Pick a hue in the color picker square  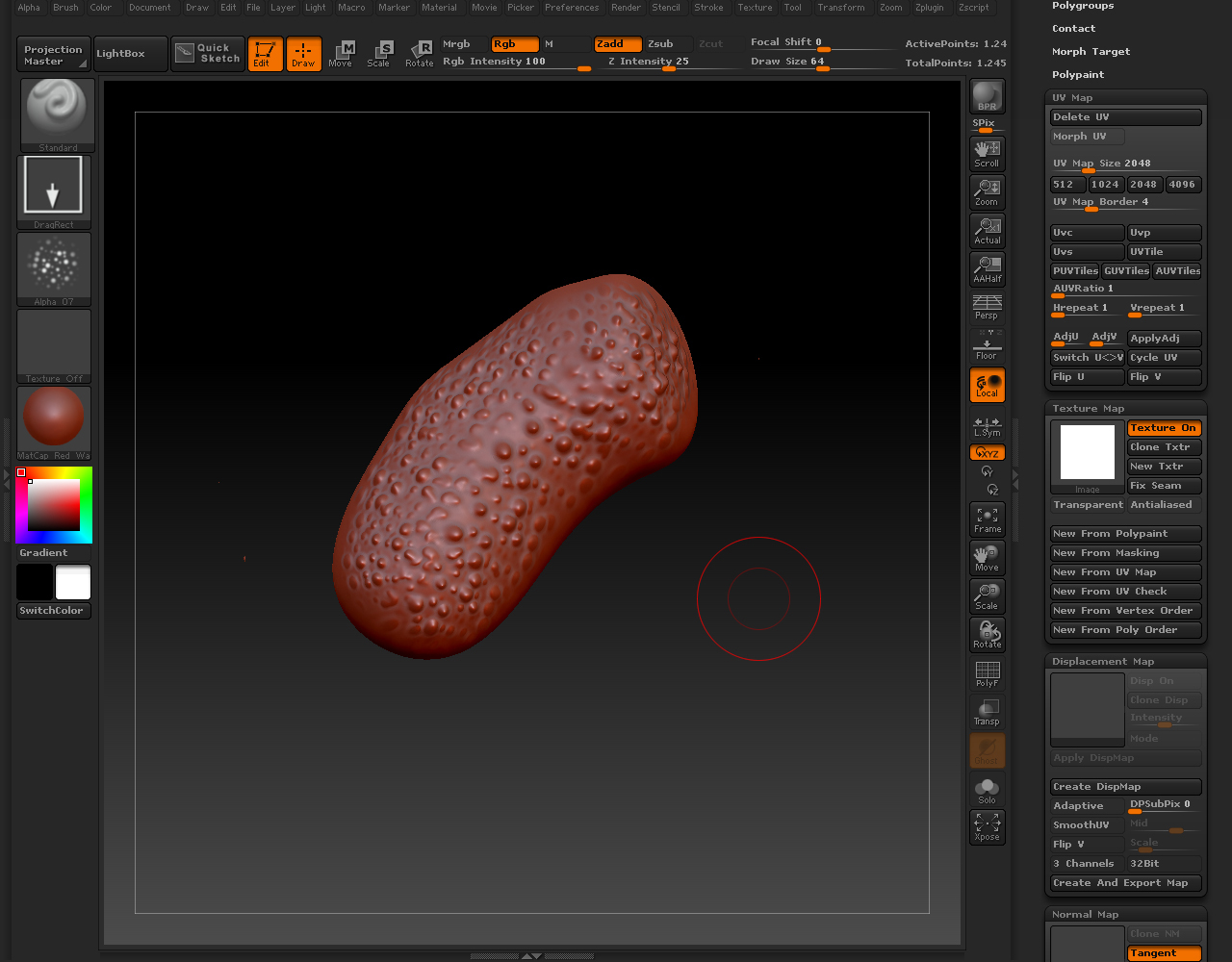(x=54, y=504)
